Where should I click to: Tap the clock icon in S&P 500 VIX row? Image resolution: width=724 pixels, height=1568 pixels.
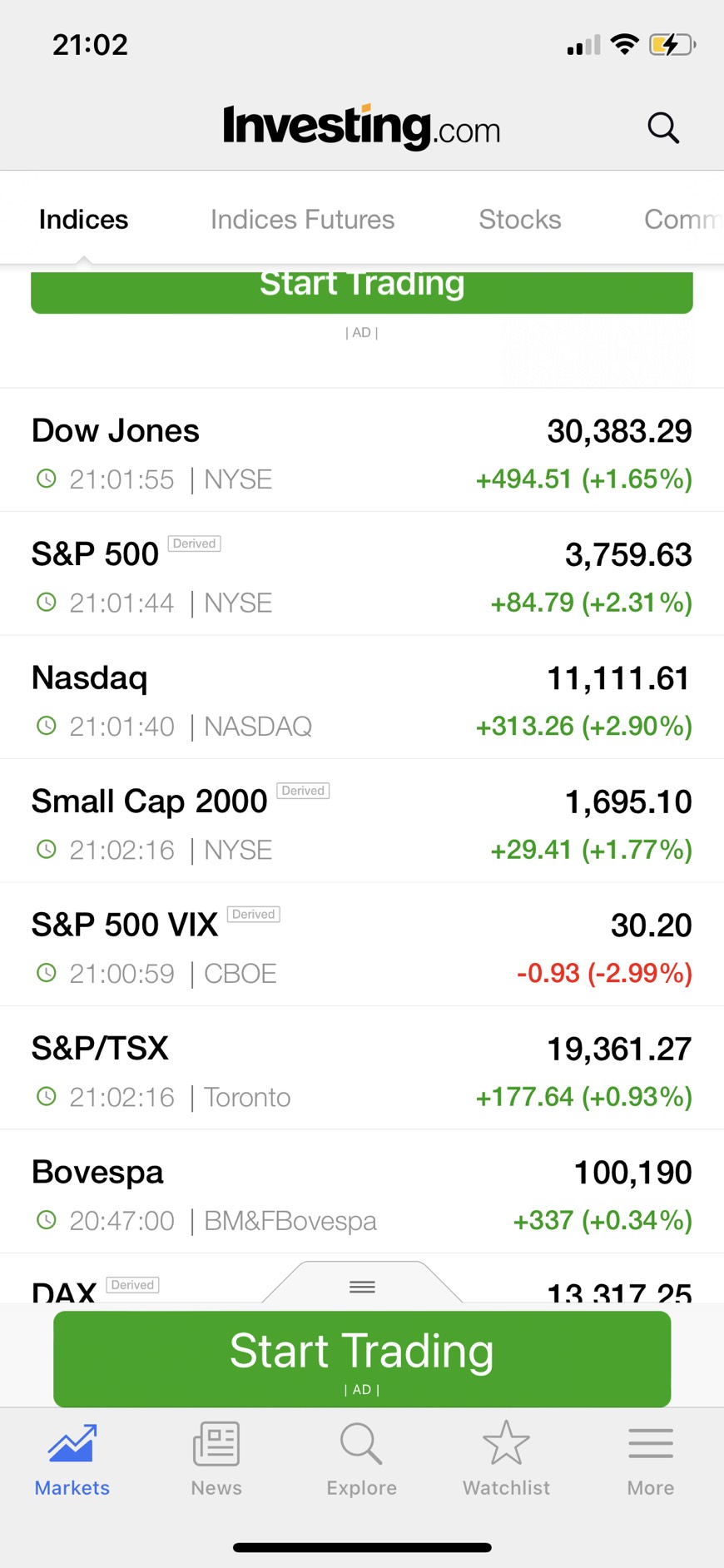click(47, 972)
